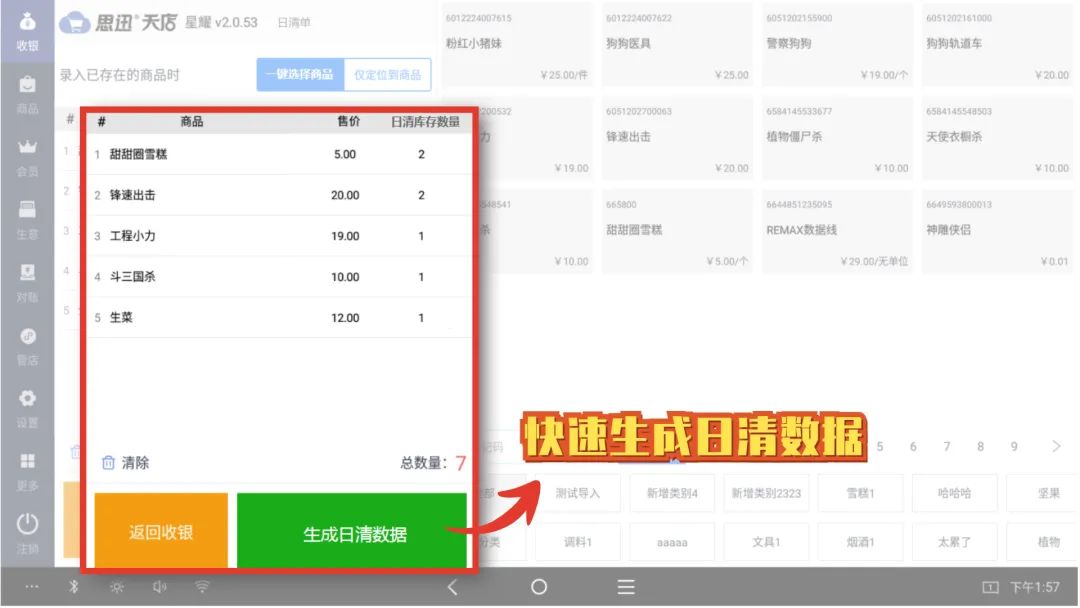This screenshot has height=608, width=1080.
Task: Tap the Android home circle button
Action: click(x=539, y=587)
